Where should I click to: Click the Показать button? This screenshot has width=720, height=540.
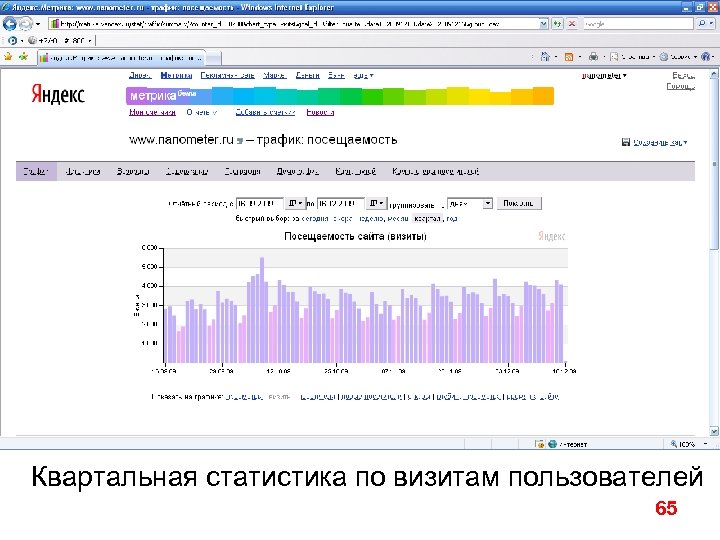point(519,203)
